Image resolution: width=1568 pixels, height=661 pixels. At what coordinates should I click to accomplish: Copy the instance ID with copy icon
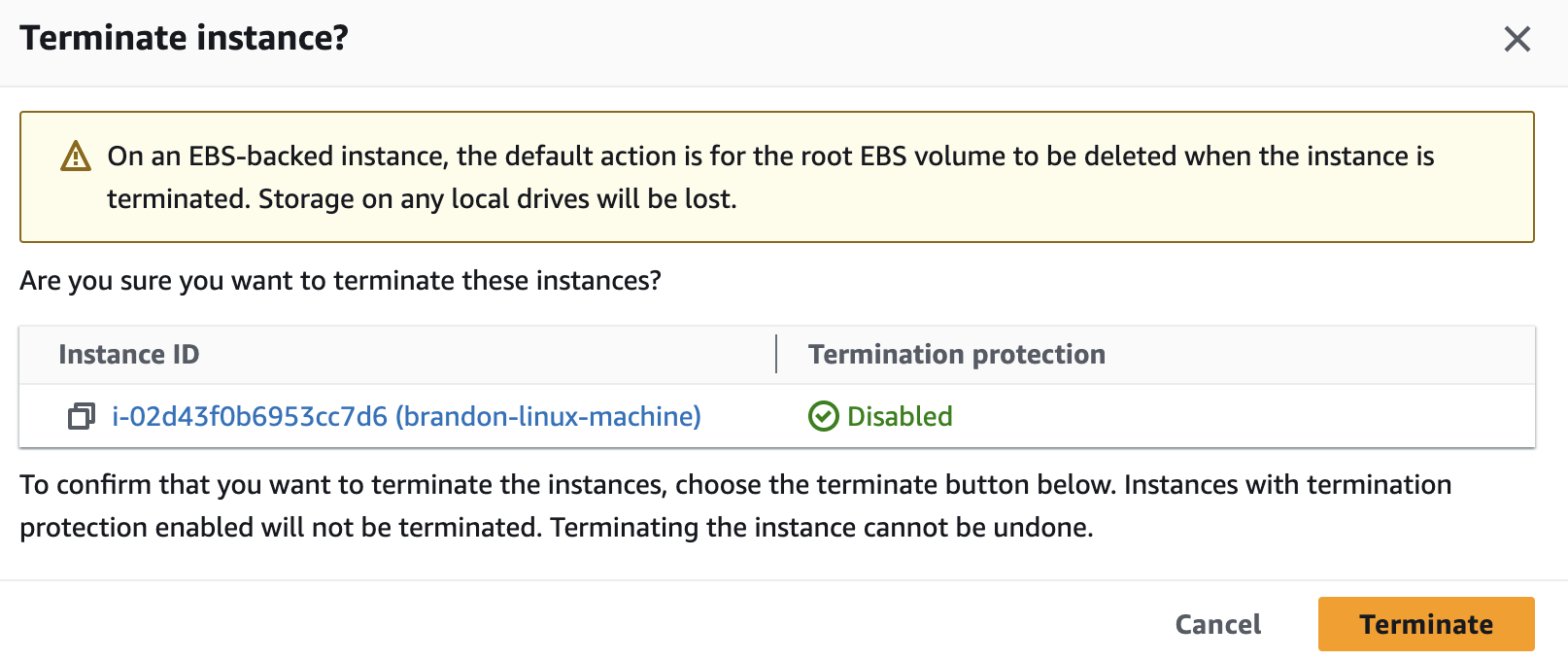[82, 416]
